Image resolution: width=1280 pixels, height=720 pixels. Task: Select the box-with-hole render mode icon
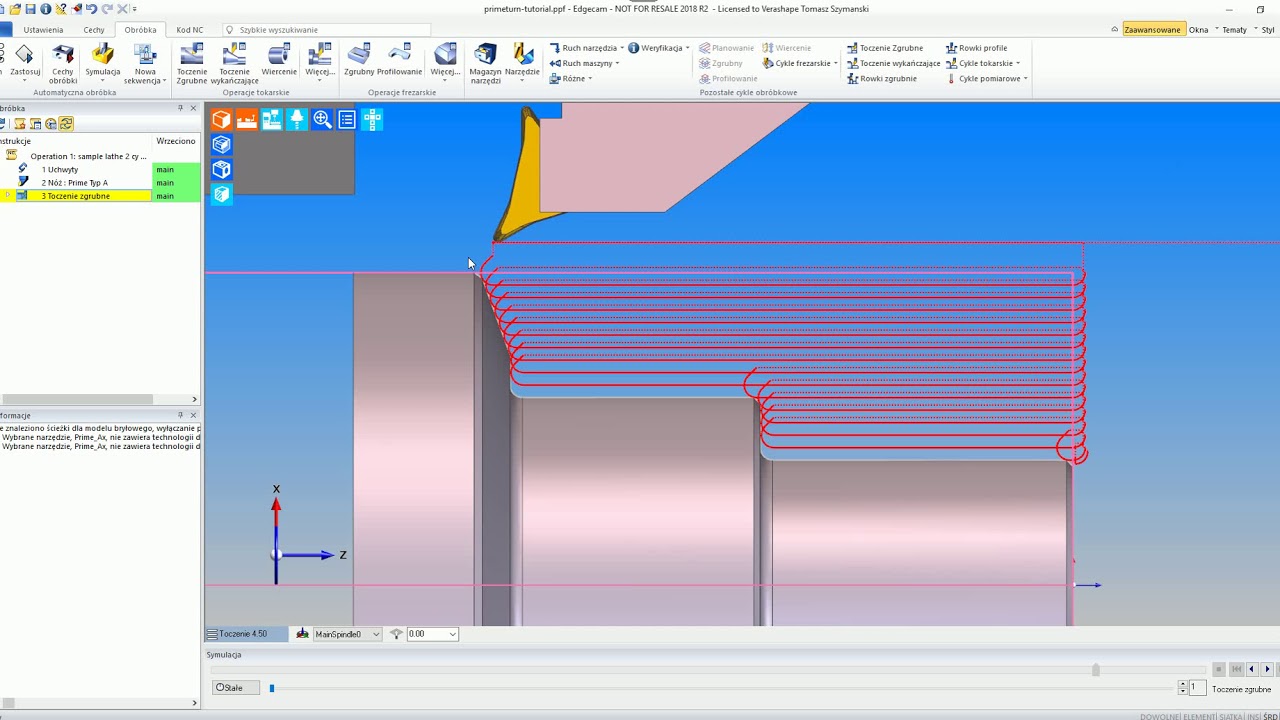(221, 170)
